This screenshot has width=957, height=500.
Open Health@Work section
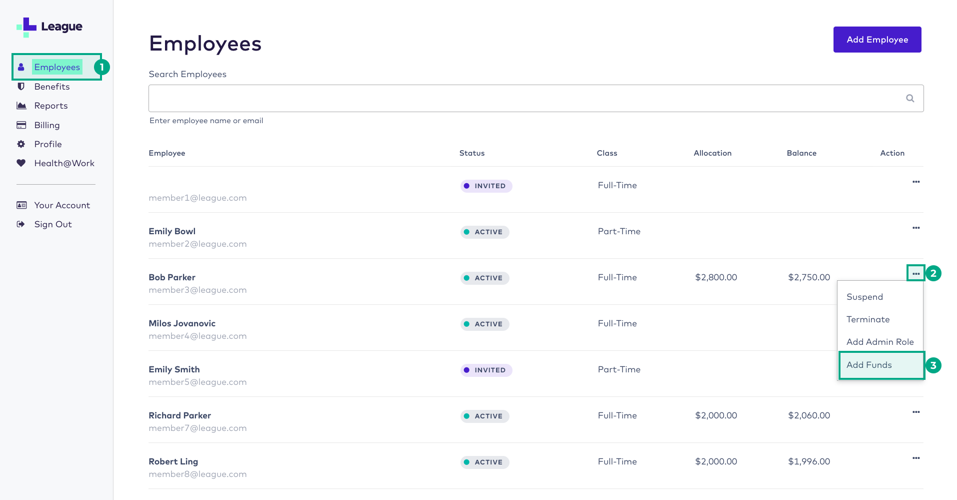click(x=64, y=163)
